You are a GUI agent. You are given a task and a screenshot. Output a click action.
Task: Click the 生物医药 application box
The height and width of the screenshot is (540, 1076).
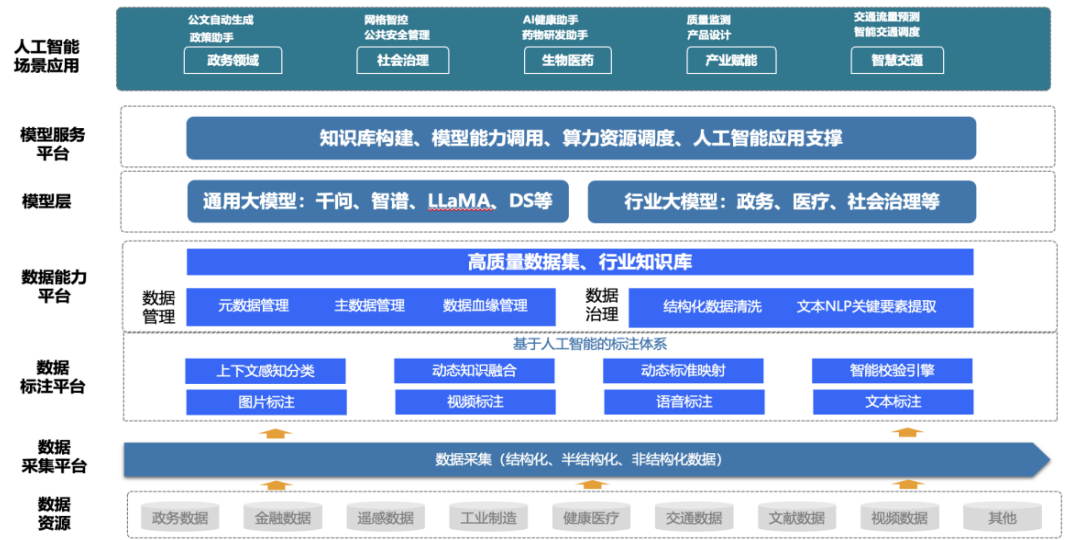pyautogui.click(x=568, y=60)
